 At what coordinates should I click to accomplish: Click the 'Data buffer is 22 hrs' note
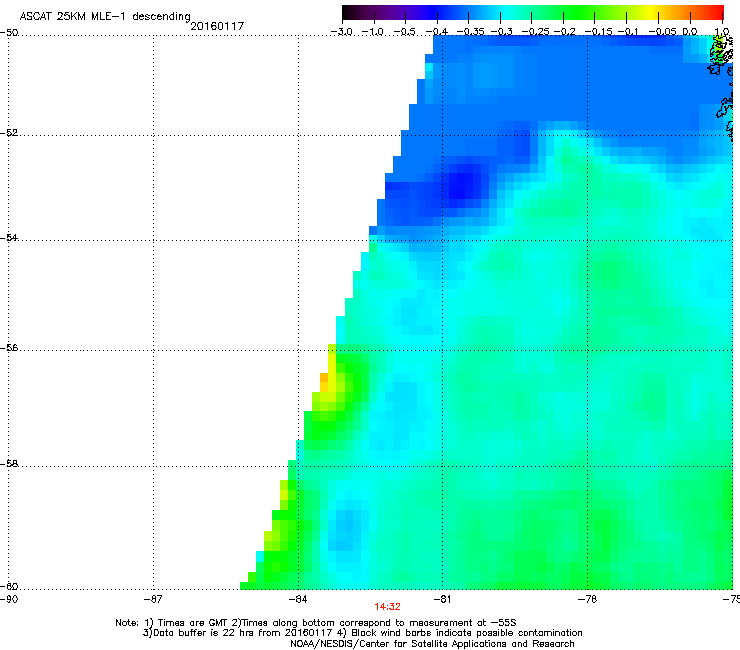tap(362, 633)
